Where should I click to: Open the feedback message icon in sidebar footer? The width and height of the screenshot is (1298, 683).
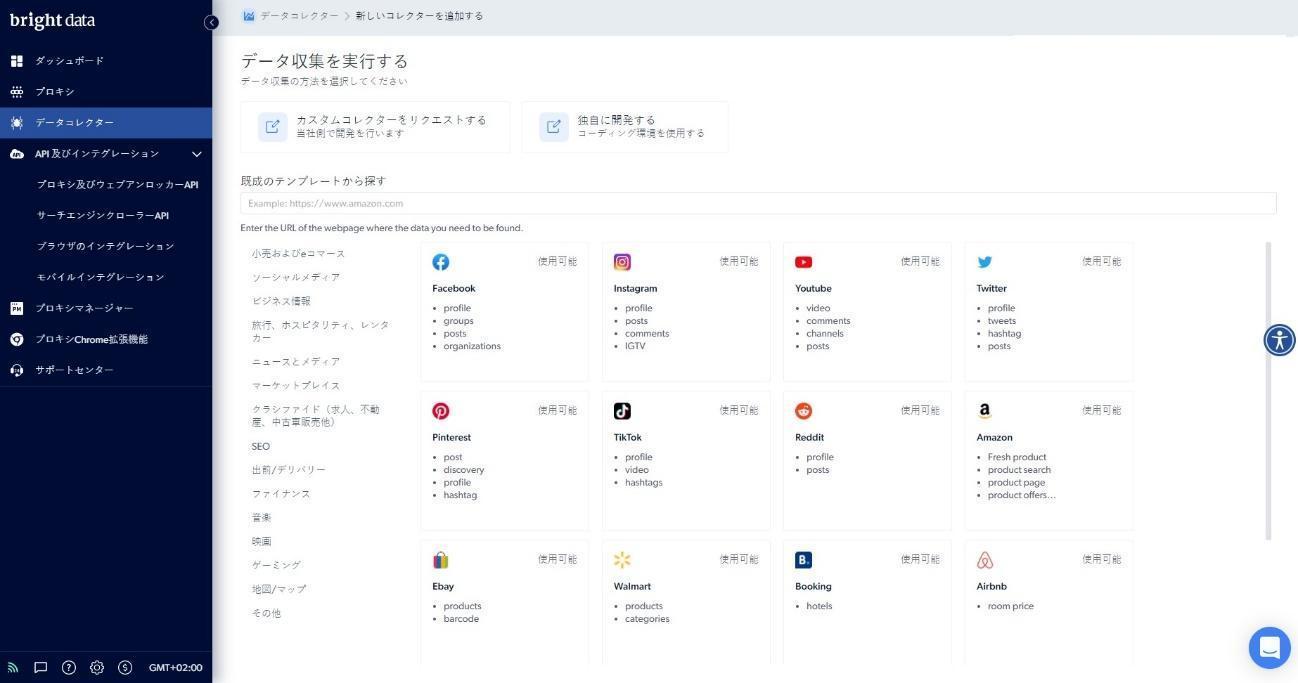click(41, 667)
